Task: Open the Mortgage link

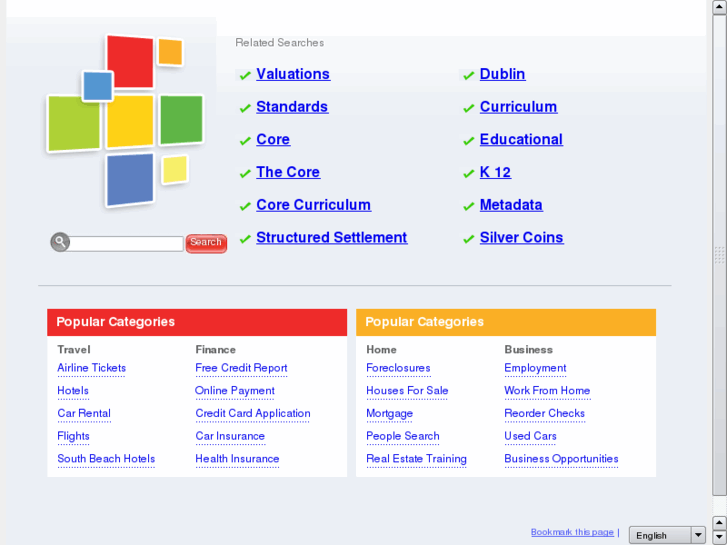Action: [x=389, y=413]
